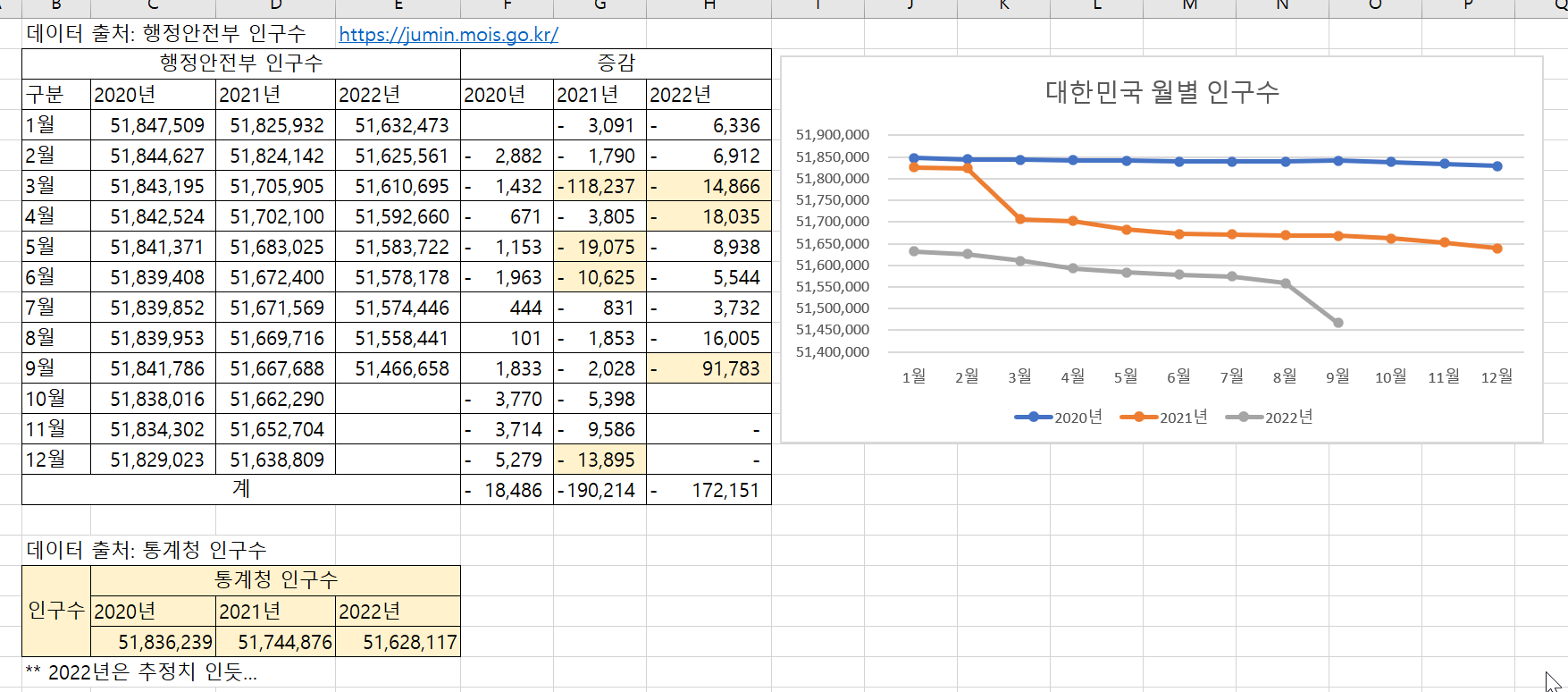
Task: Select the 12월 row label cell
Action: [x=56, y=460]
